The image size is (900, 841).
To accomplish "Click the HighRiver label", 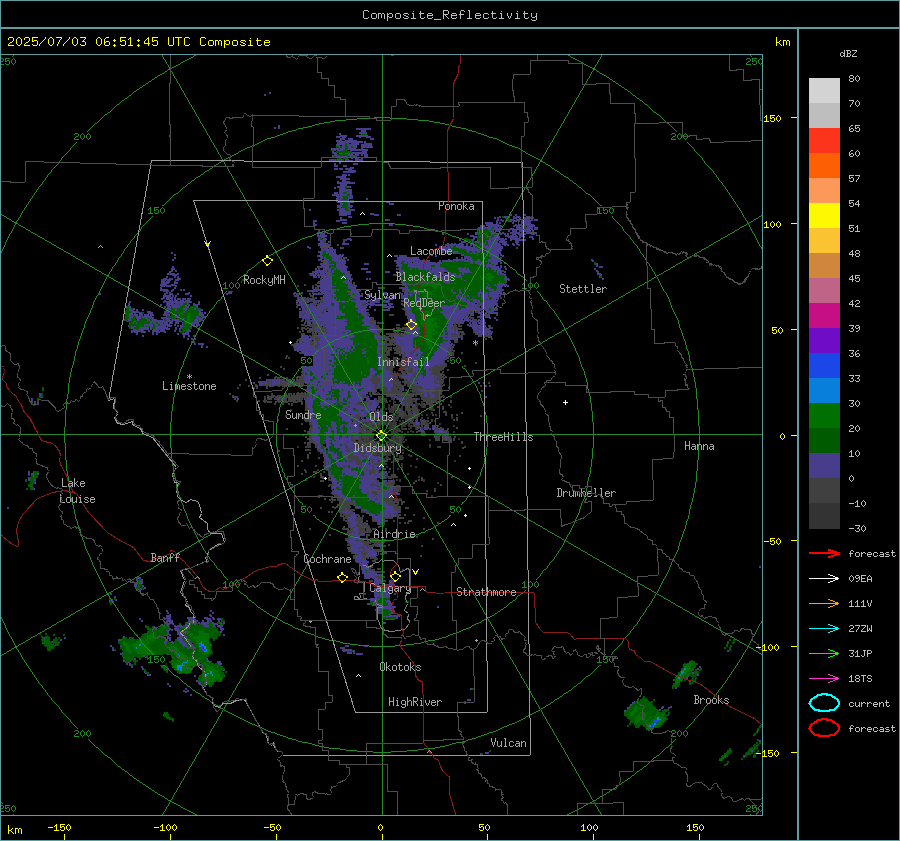I will [x=415, y=702].
